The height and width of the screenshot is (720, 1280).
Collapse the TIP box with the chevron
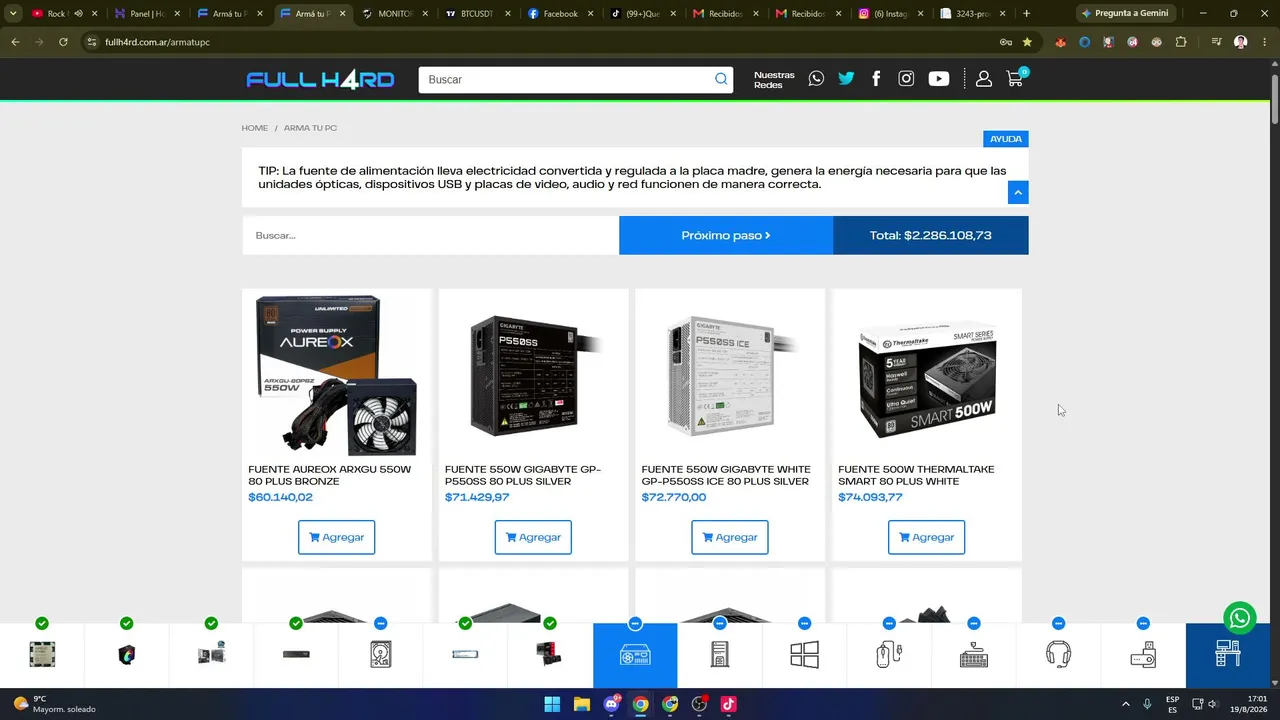[x=1018, y=192]
